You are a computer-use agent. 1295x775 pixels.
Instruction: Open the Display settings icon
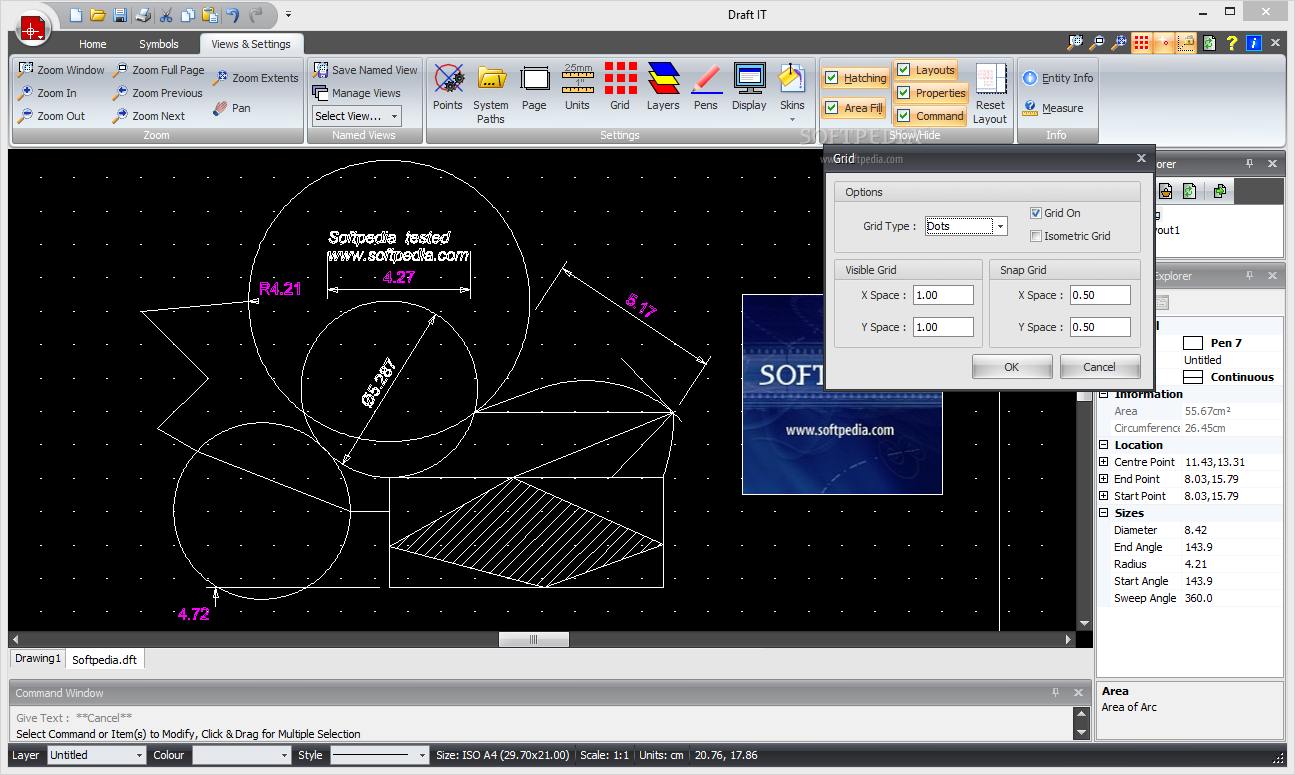(x=749, y=87)
